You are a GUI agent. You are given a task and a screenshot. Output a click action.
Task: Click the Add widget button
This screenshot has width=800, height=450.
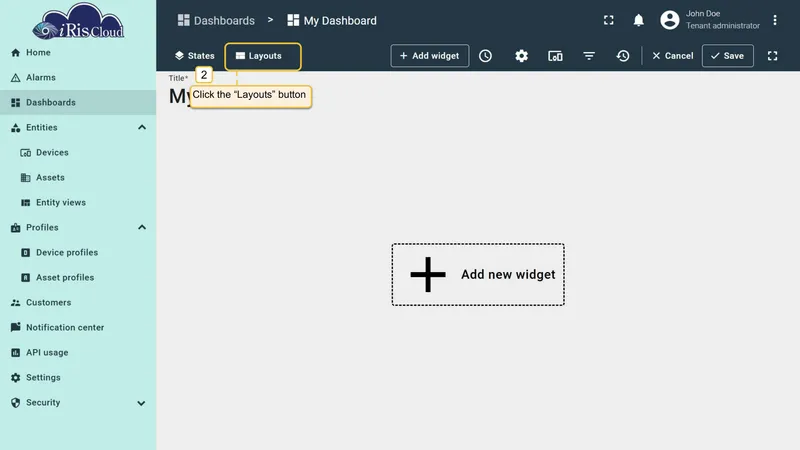(430, 56)
